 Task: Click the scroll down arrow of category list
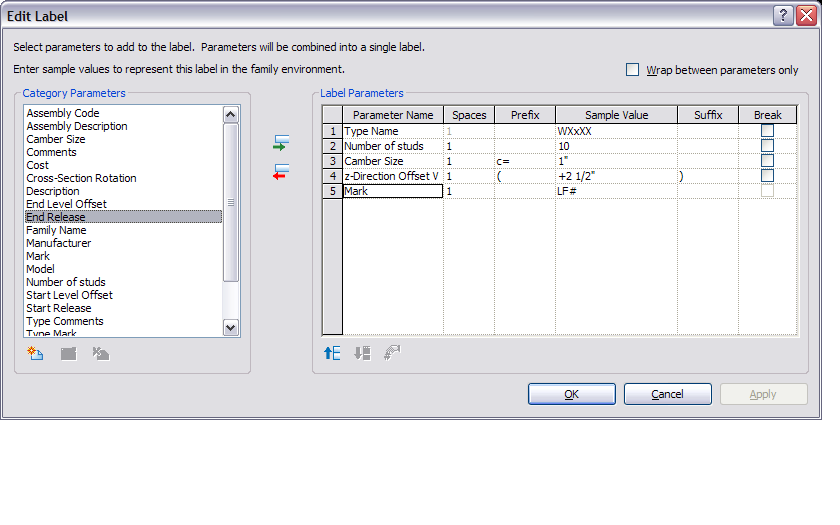231,327
